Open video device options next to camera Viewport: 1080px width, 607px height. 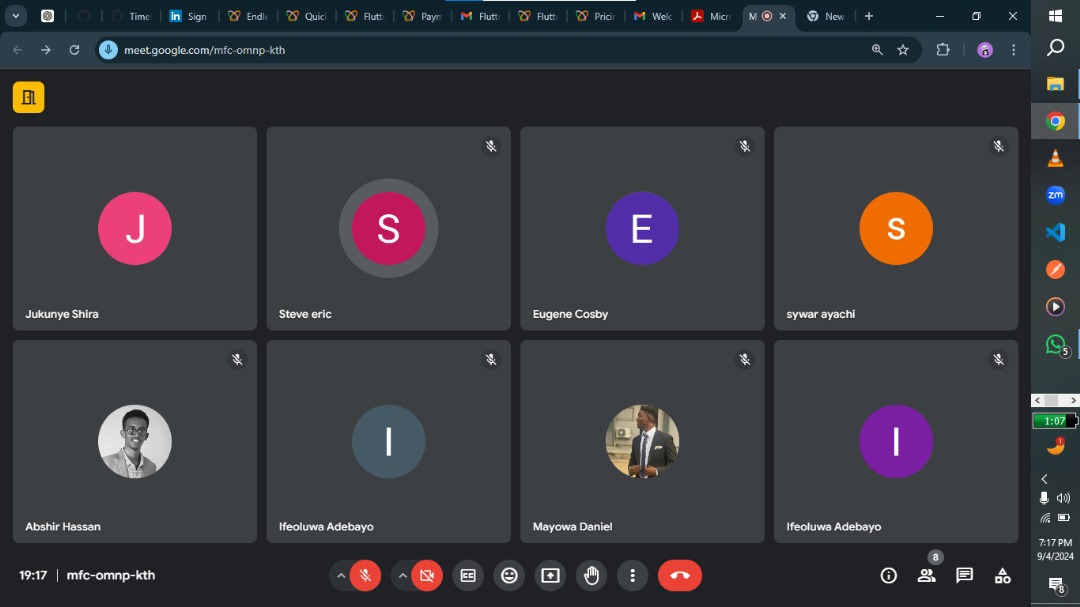click(x=403, y=575)
